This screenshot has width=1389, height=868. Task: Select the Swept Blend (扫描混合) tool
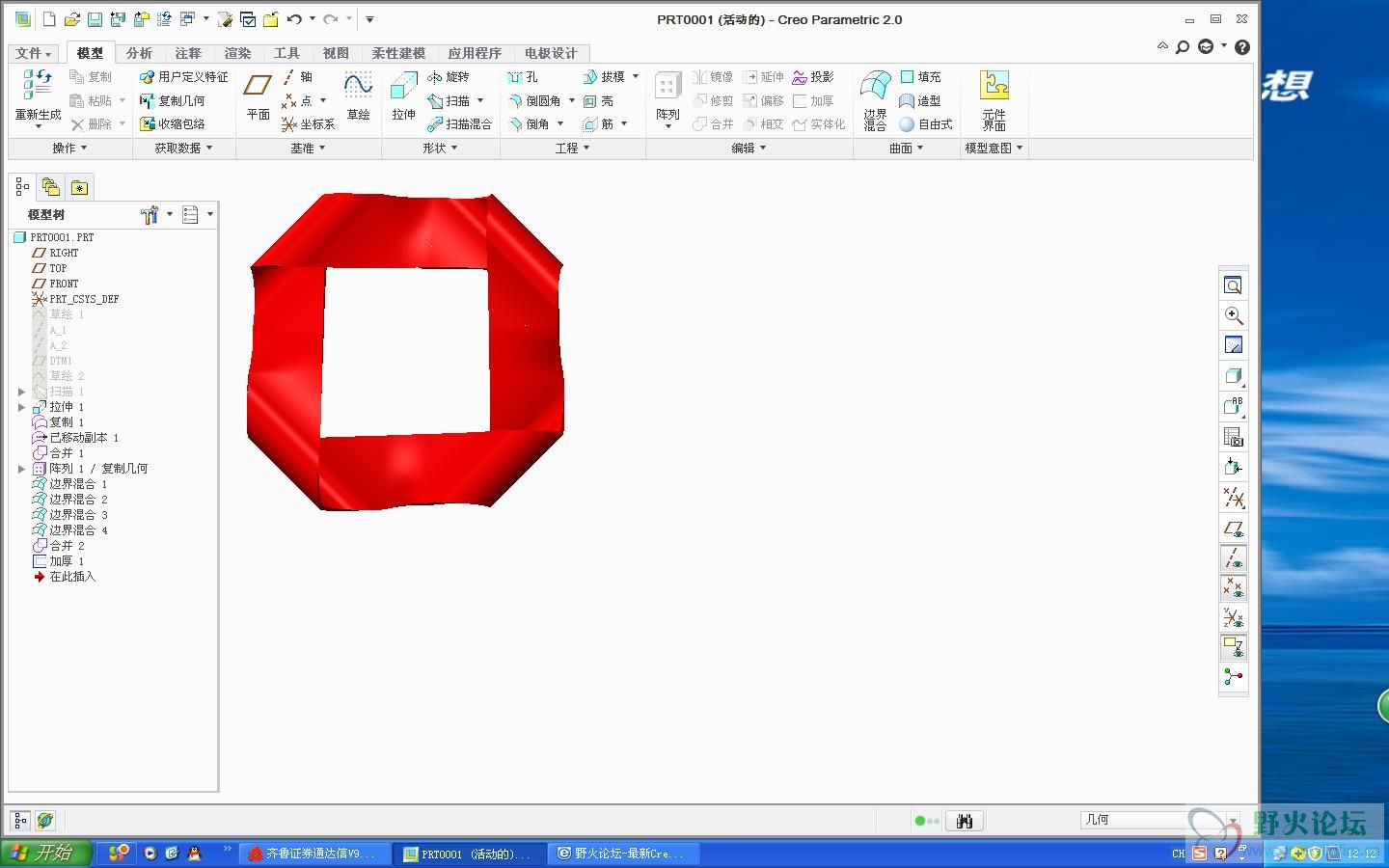(x=459, y=123)
